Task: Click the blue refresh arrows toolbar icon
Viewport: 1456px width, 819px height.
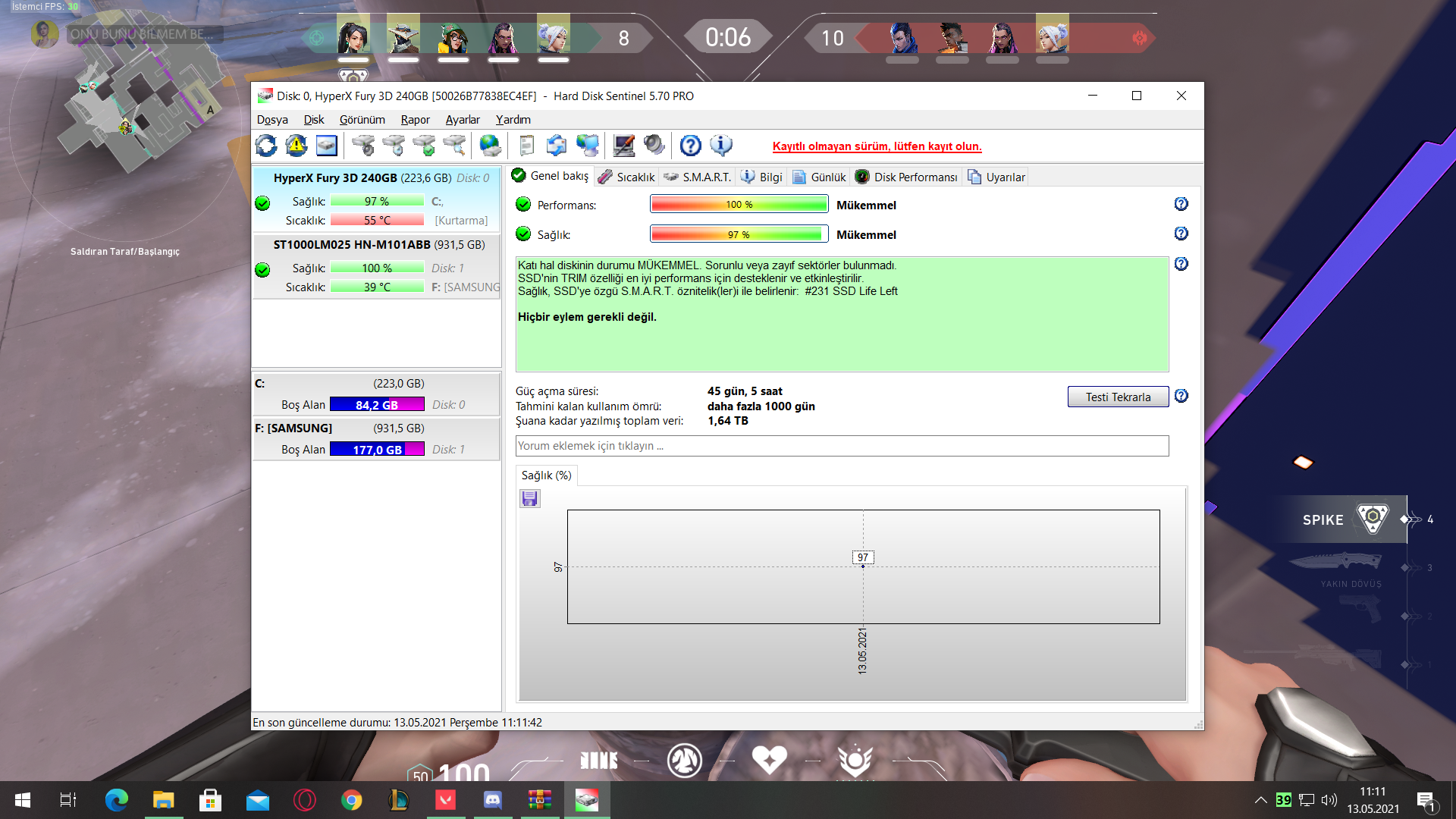Action: (266, 145)
